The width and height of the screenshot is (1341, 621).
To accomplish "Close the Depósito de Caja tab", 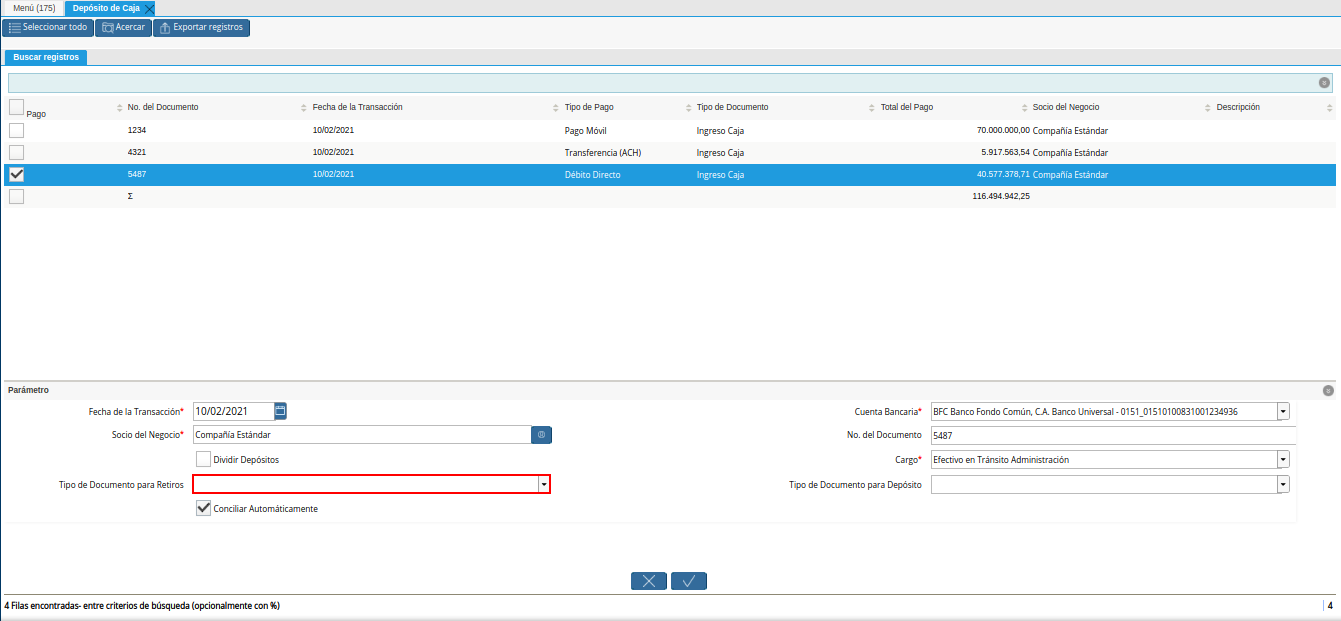I will [149, 8].
